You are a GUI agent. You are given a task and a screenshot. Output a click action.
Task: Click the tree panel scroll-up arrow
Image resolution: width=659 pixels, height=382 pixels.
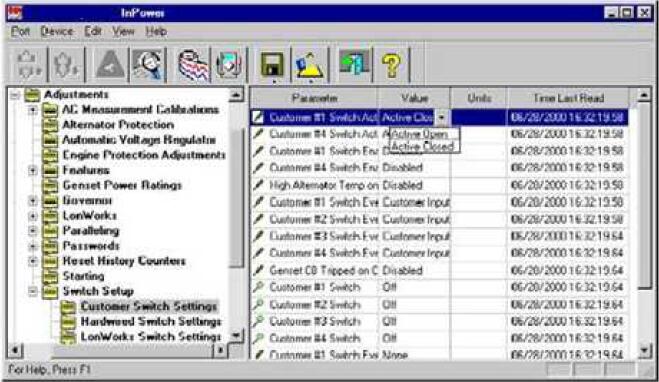[236, 95]
